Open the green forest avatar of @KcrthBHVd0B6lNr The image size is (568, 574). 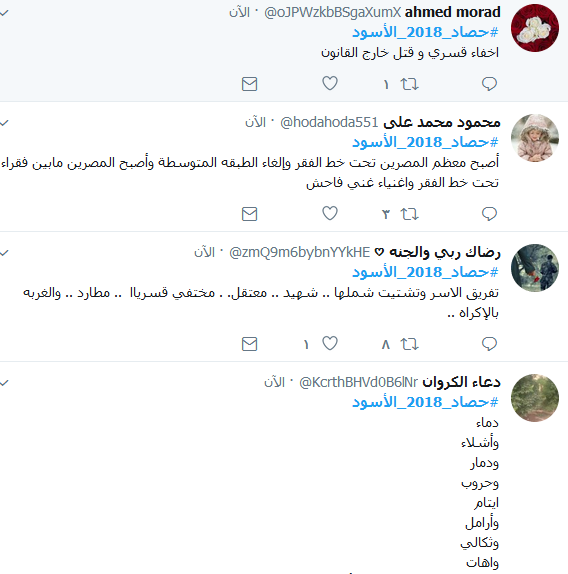tap(535, 398)
